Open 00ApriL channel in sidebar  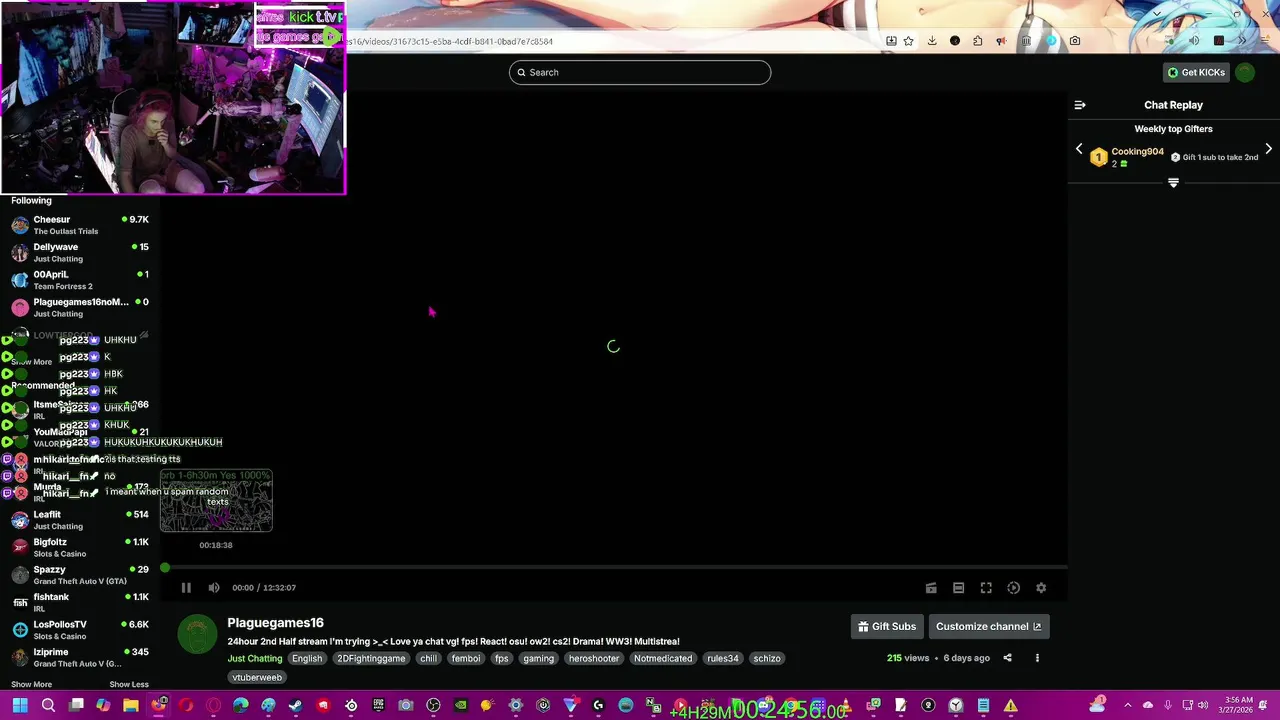click(80, 280)
